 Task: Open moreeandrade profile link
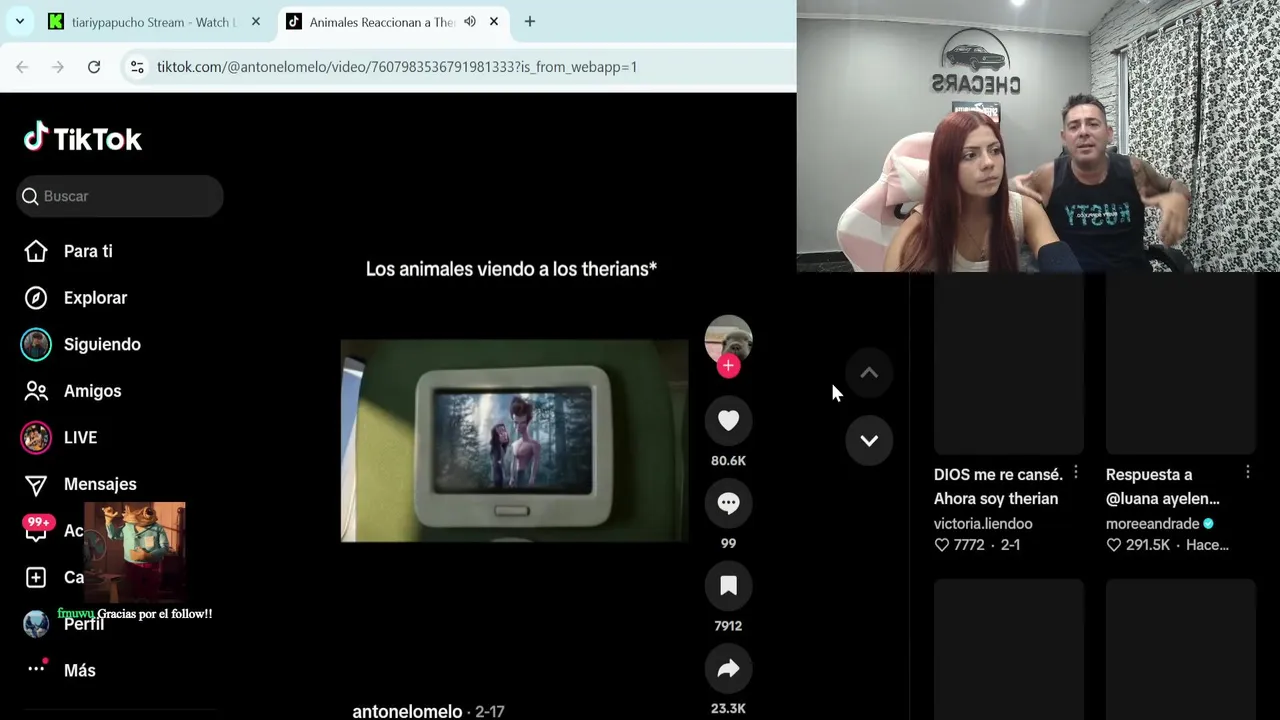(1152, 524)
